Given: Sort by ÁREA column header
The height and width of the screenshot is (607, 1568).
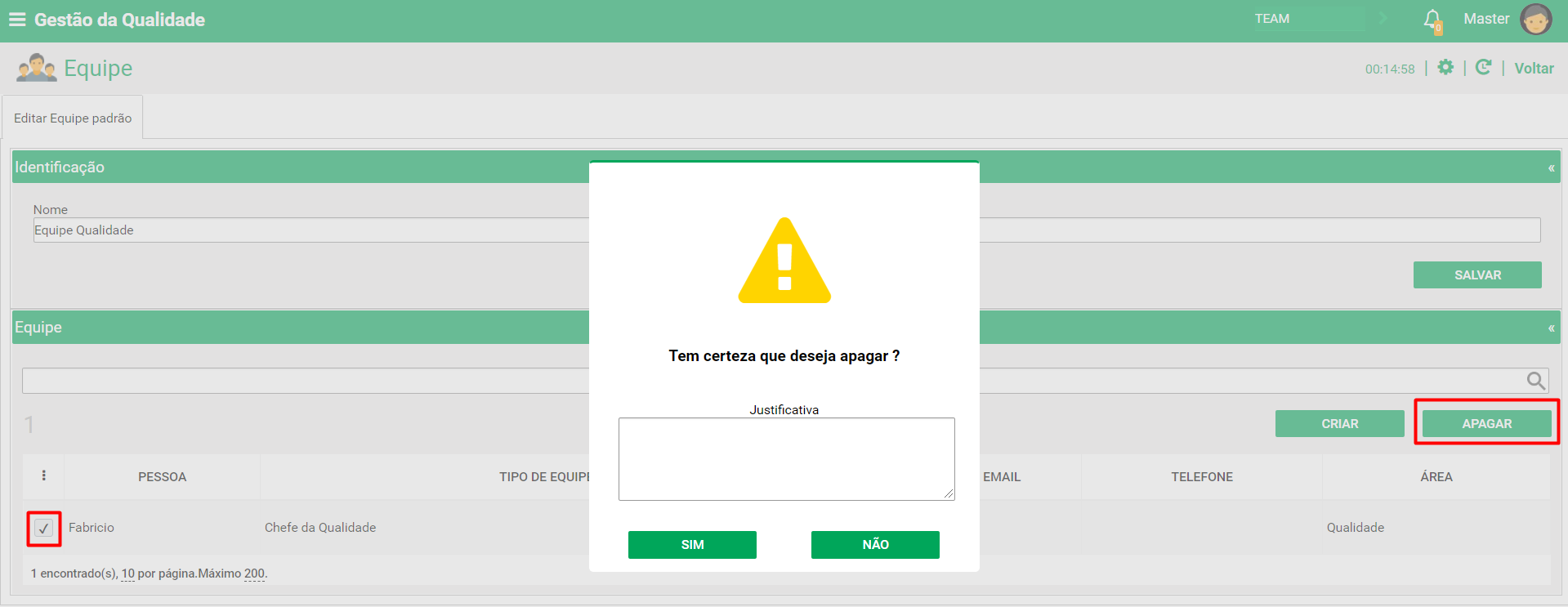Looking at the screenshot, I should pyautogui.click(x=1436, y=477).
